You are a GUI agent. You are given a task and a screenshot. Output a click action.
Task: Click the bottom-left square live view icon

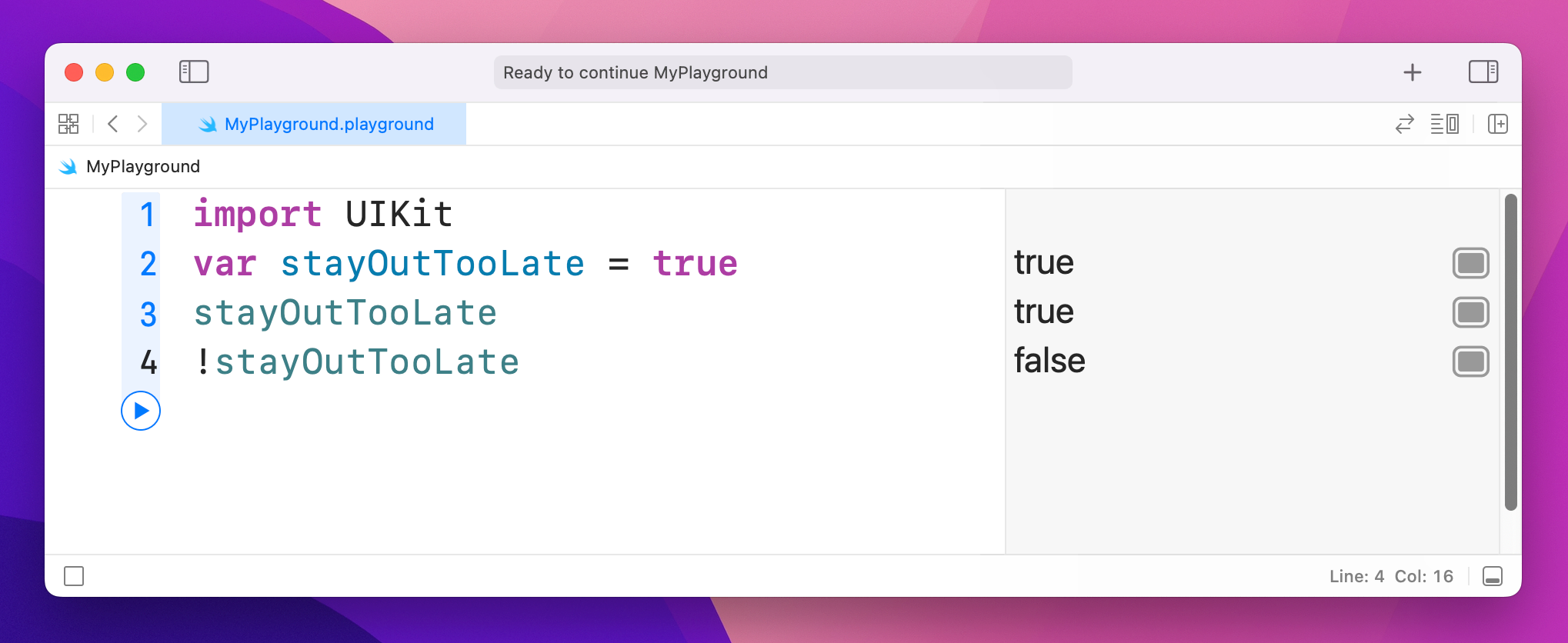coord(74,576)
